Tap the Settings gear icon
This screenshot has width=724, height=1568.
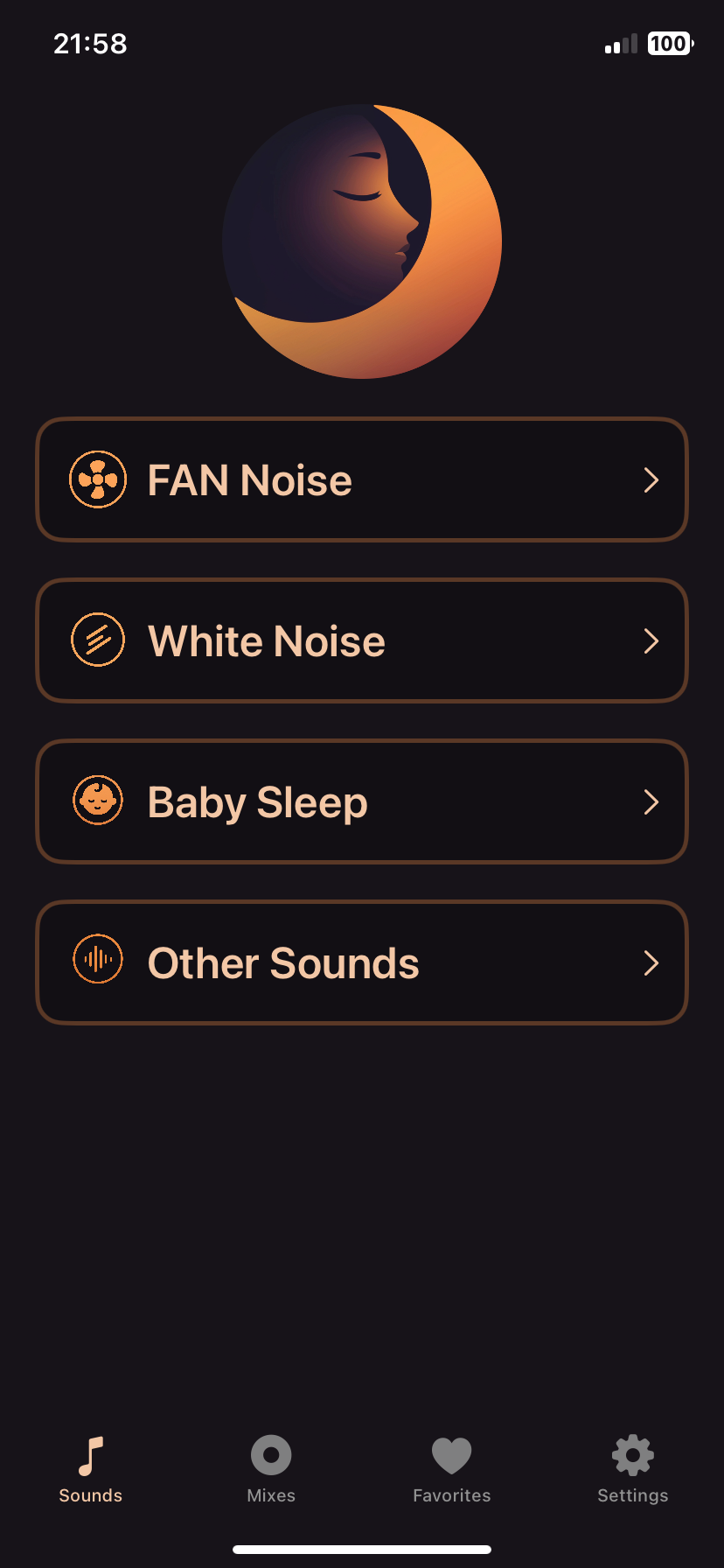pos(633,1455)
